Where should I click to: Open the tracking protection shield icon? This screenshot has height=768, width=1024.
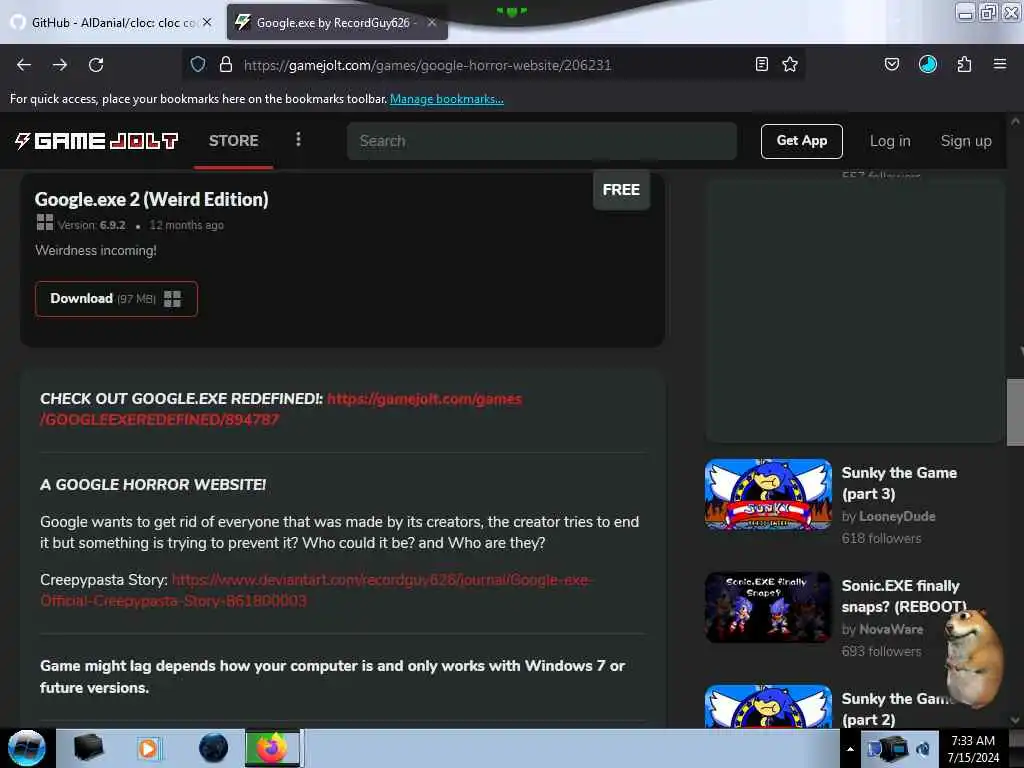click(x=198, y=64)
